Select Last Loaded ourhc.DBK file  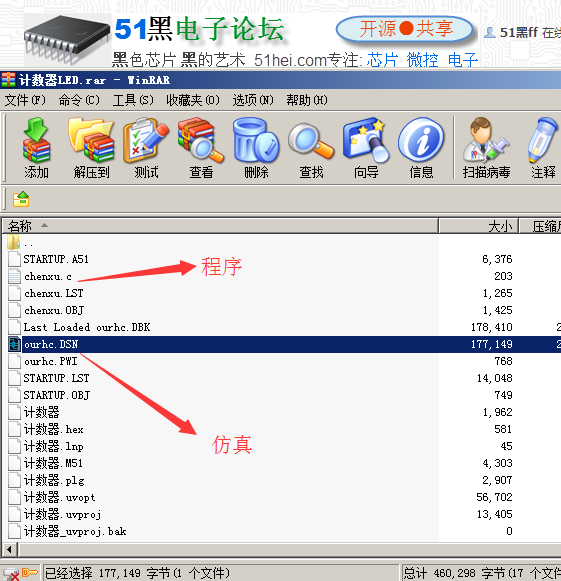click(87, 327)
